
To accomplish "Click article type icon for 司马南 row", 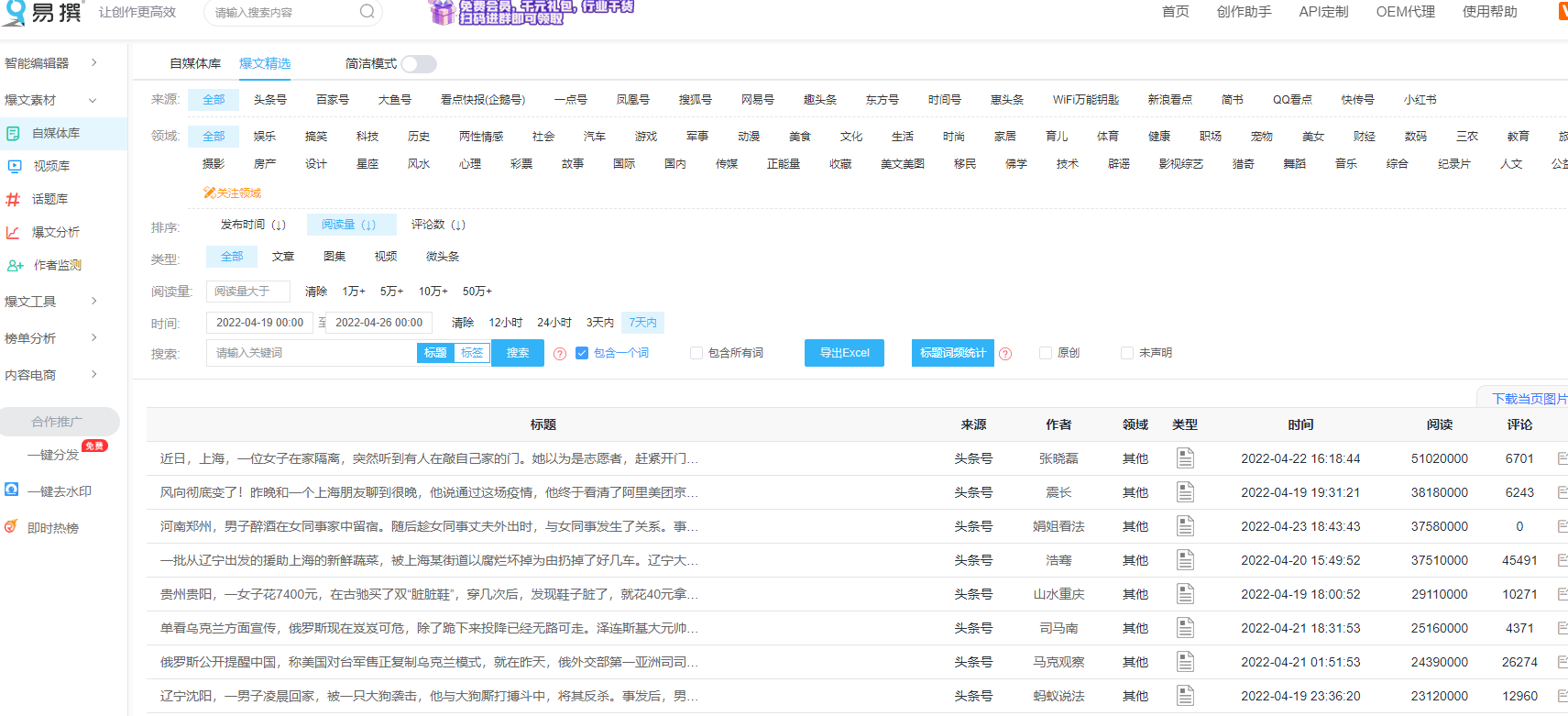I will (1185, 627).
